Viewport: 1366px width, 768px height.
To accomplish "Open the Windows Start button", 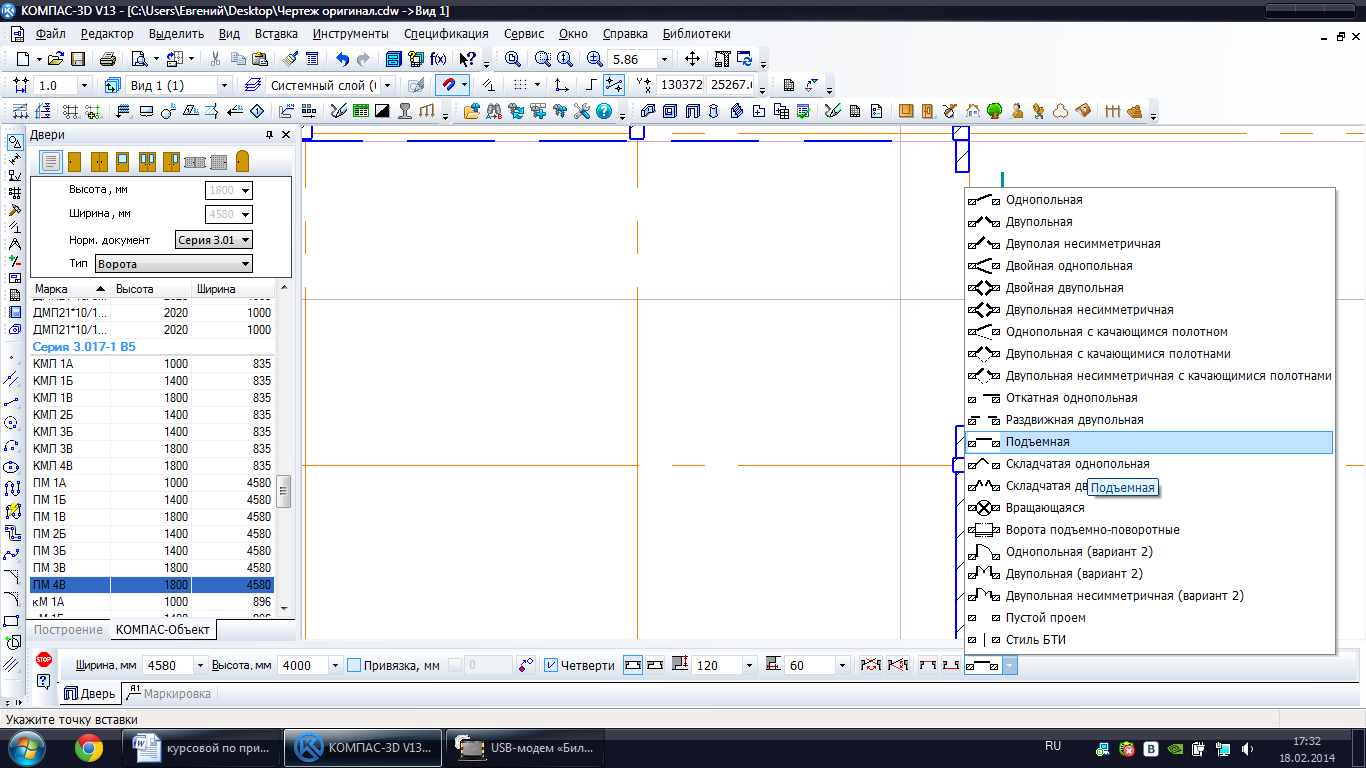I will click(x=27, y=747).
